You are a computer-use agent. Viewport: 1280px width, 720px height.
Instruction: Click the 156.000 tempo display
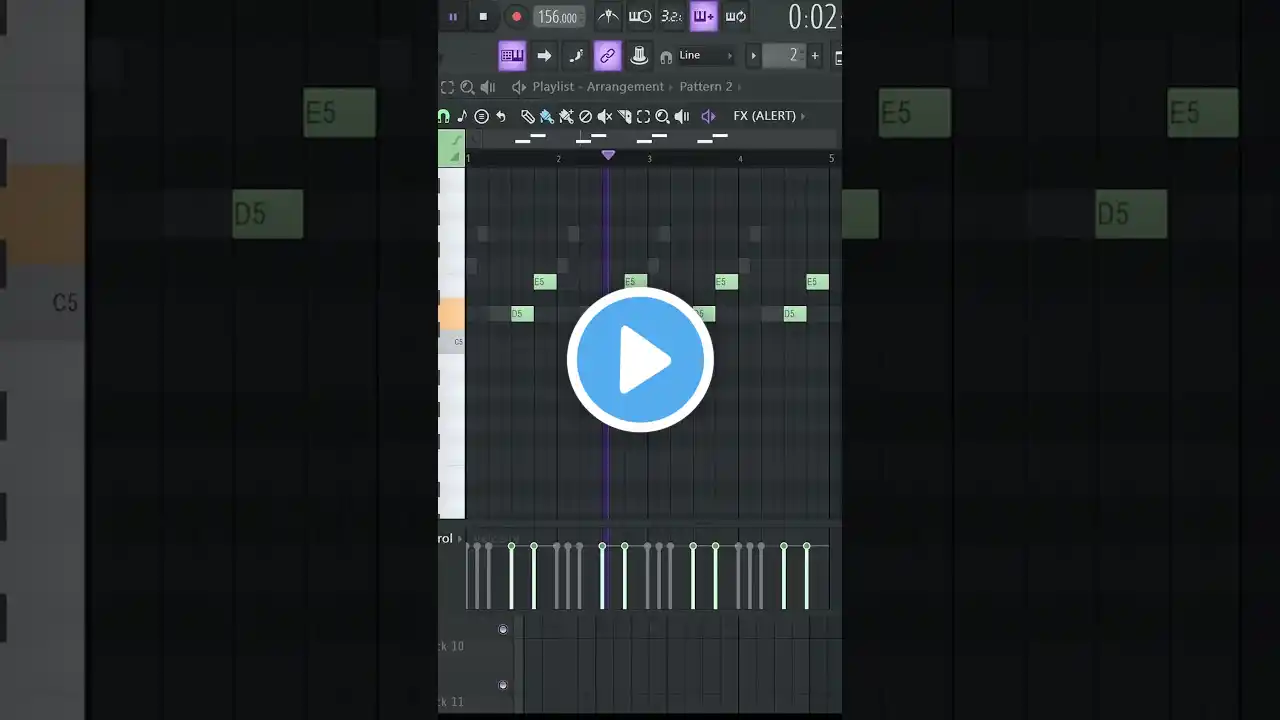click(x=558, y=17)
